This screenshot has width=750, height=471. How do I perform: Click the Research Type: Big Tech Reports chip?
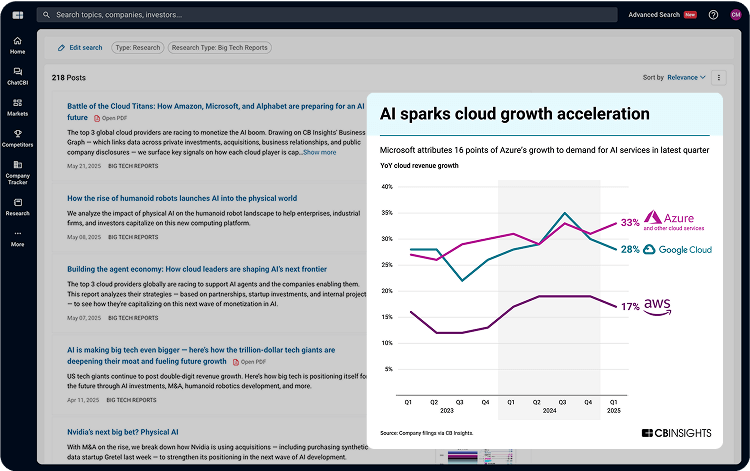pyautogui.click(x=219, y=47)
